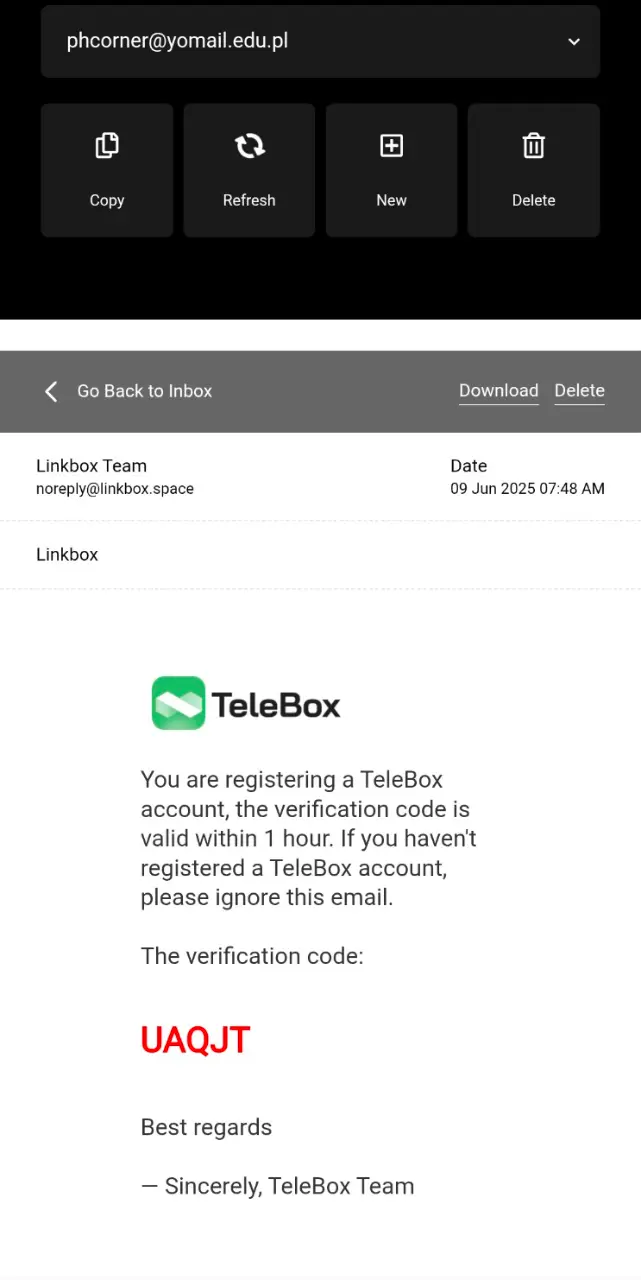Click the 09 Jun 2025 date text

click(527, 489)
